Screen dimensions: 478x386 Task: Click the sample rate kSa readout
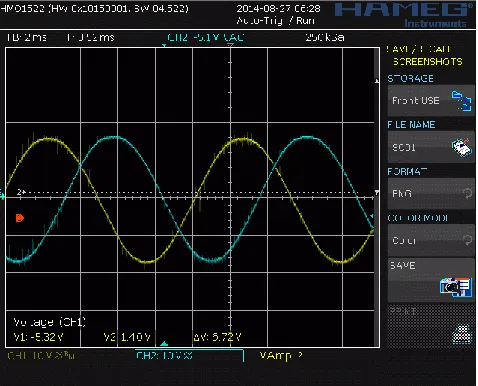click(x=325, y=37)
